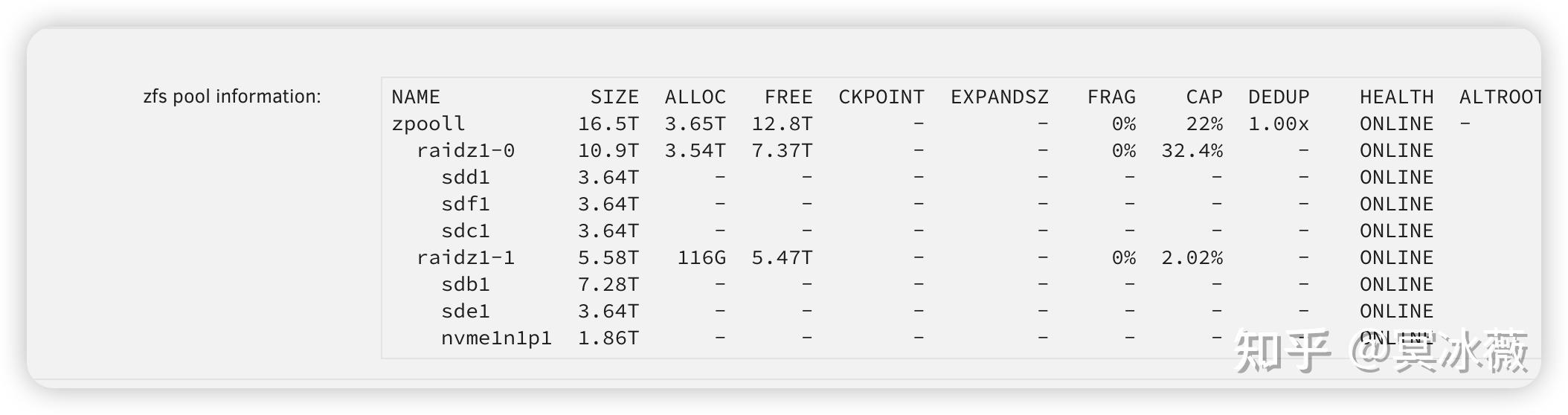Click the zpooll pool name
Screen dimensions: 1568x415
pyautogui.click(x=428, y=124)
